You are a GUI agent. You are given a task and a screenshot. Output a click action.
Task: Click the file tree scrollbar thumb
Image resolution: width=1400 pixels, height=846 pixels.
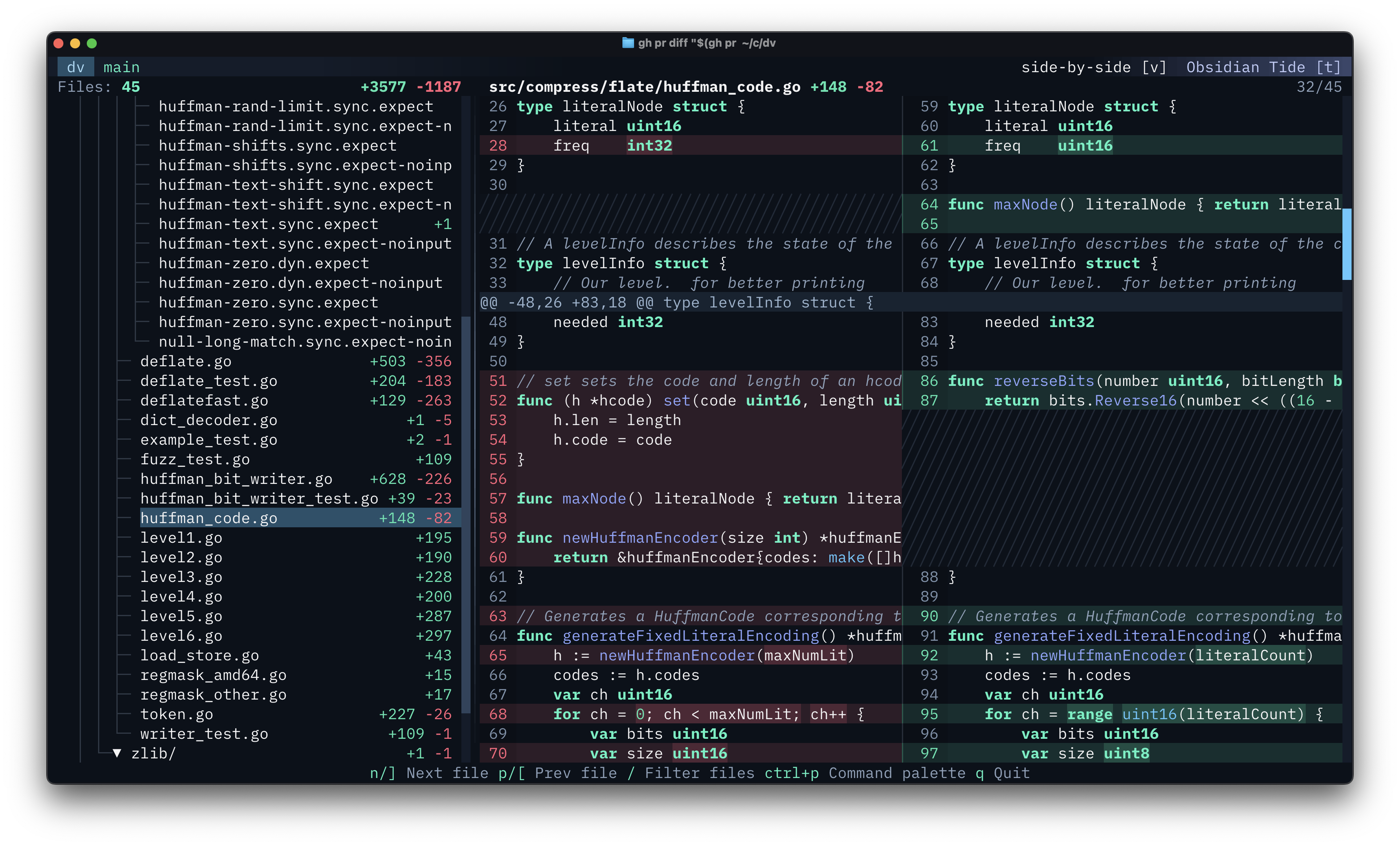point(466,514)
